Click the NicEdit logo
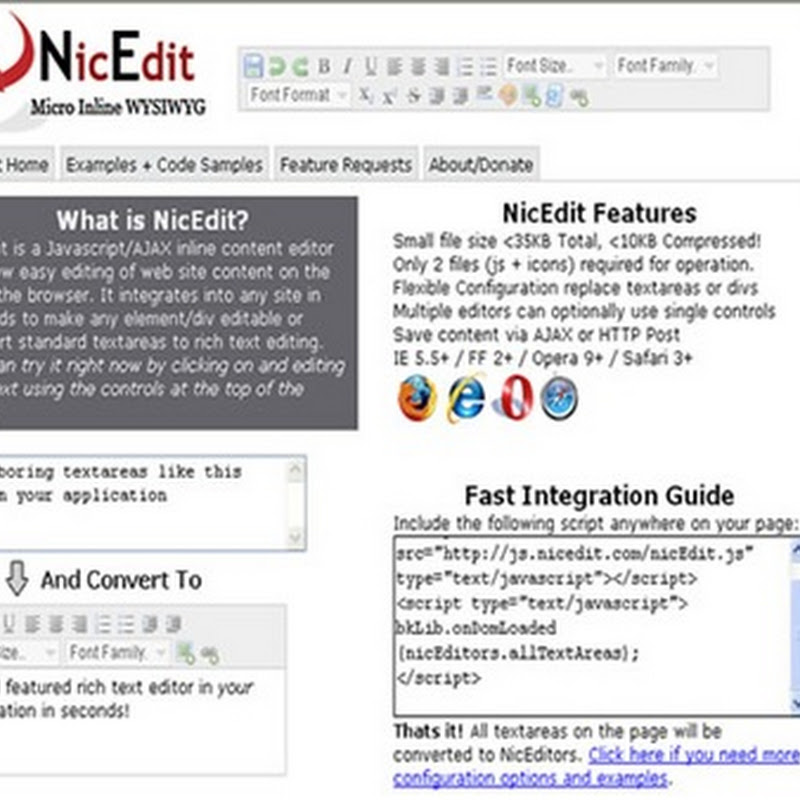 click(x=102, y=64)
